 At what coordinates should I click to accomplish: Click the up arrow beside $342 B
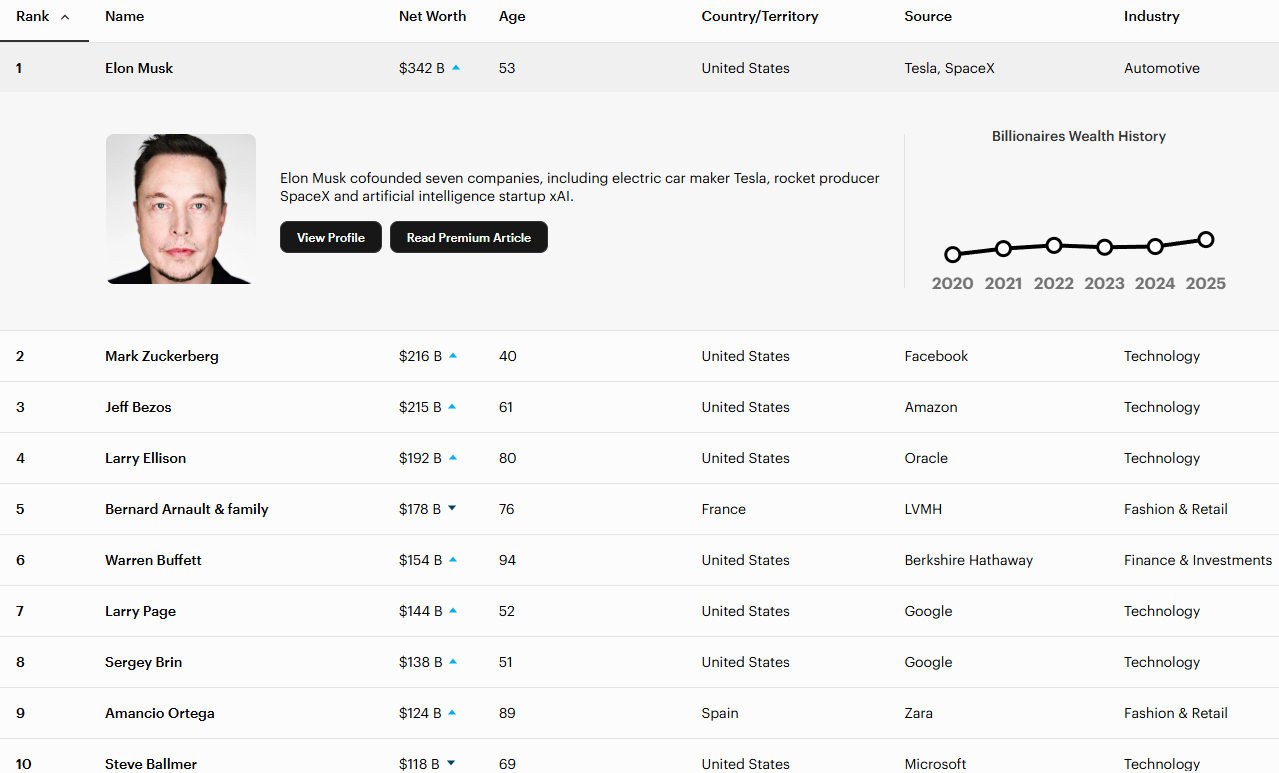pyautogui.click(x=456, y=68)
